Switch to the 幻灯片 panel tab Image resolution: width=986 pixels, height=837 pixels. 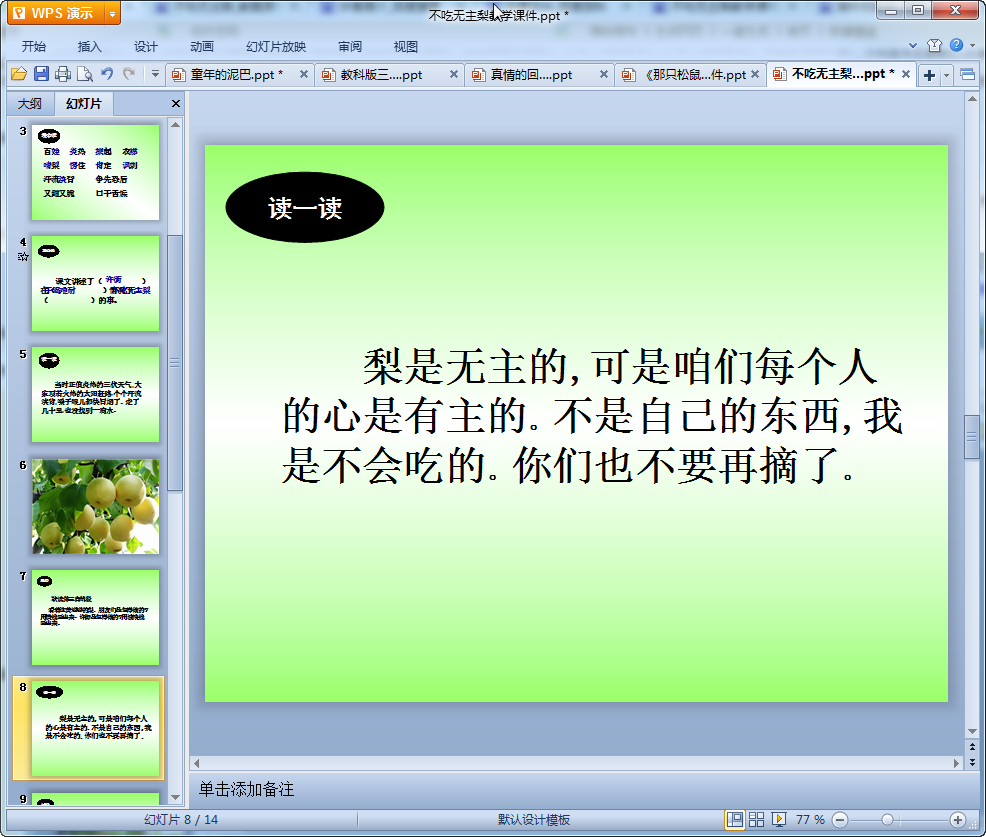point(84,104)
